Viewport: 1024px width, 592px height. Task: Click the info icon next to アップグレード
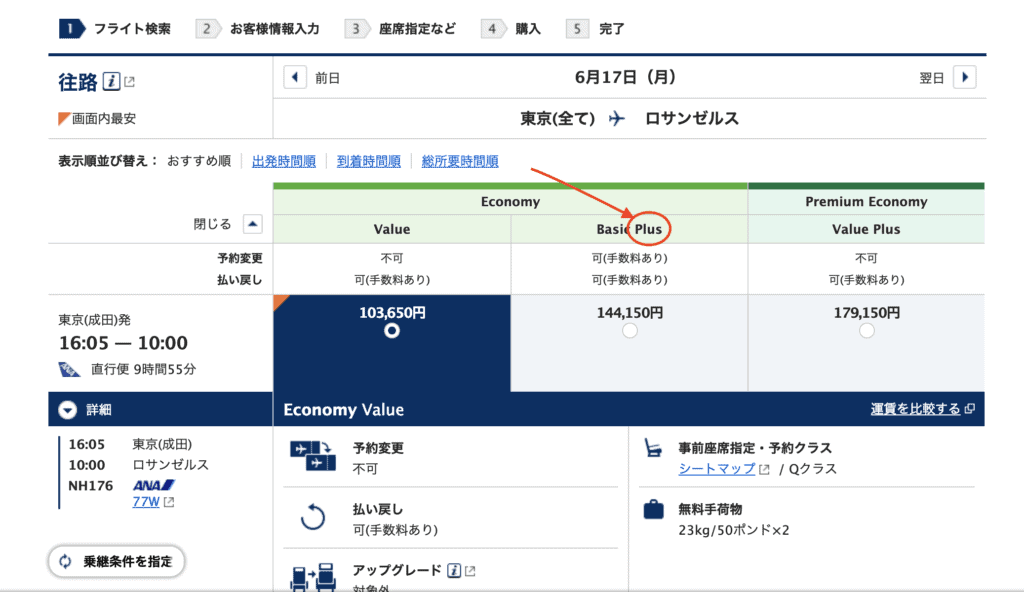tap(454, 570)
